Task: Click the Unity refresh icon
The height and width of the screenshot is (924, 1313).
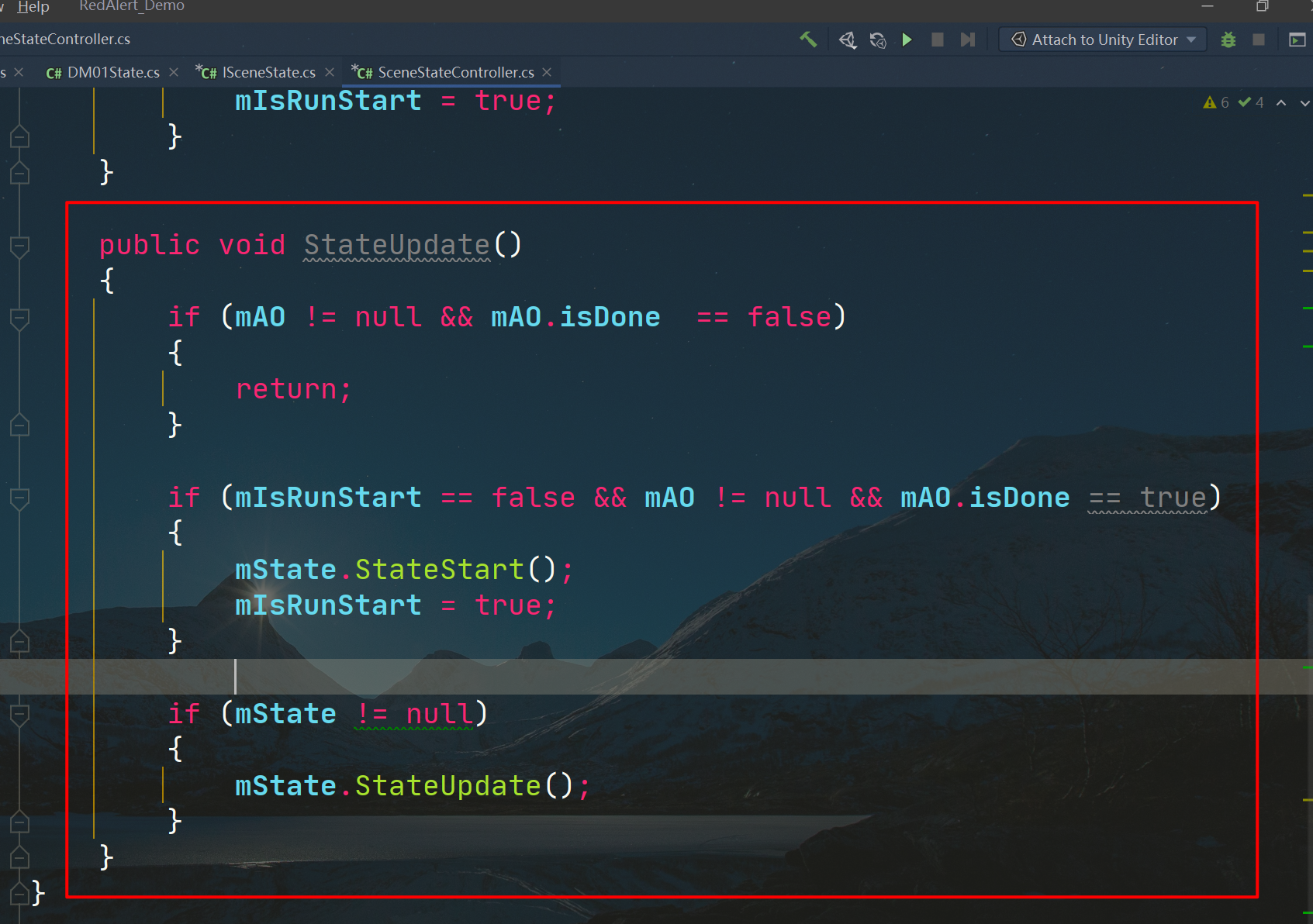Action: pyautogui.click(x=877, y=40)
